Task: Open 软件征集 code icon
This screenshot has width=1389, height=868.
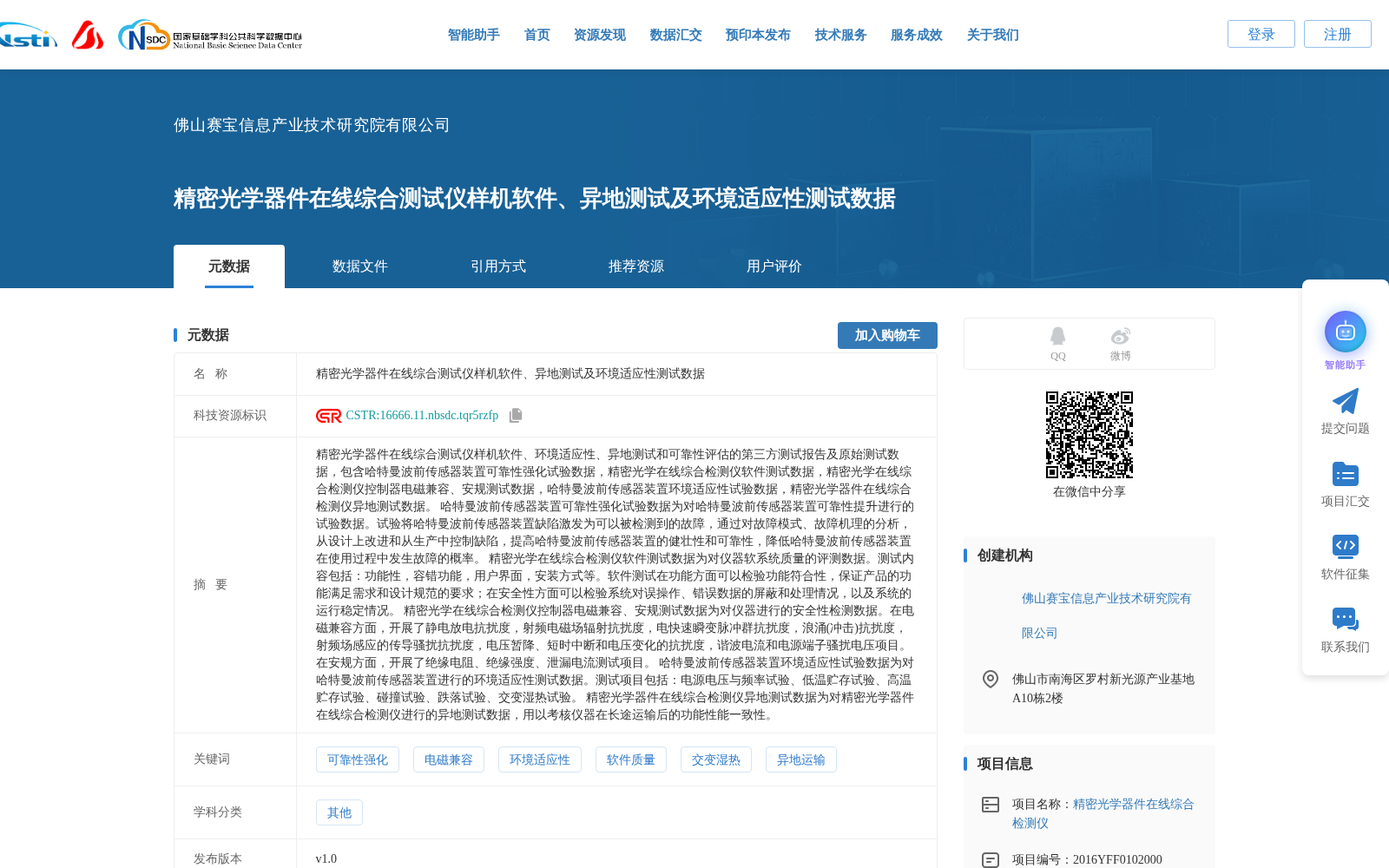Action: point(1346,546)
